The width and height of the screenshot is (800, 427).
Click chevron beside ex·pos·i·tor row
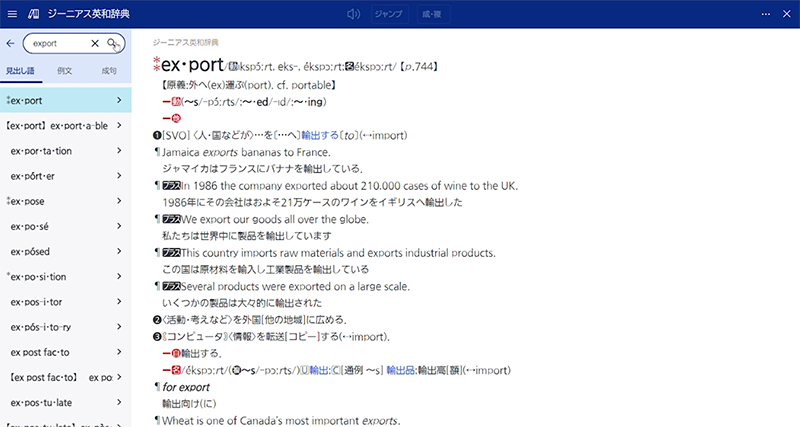click(119, 302)
